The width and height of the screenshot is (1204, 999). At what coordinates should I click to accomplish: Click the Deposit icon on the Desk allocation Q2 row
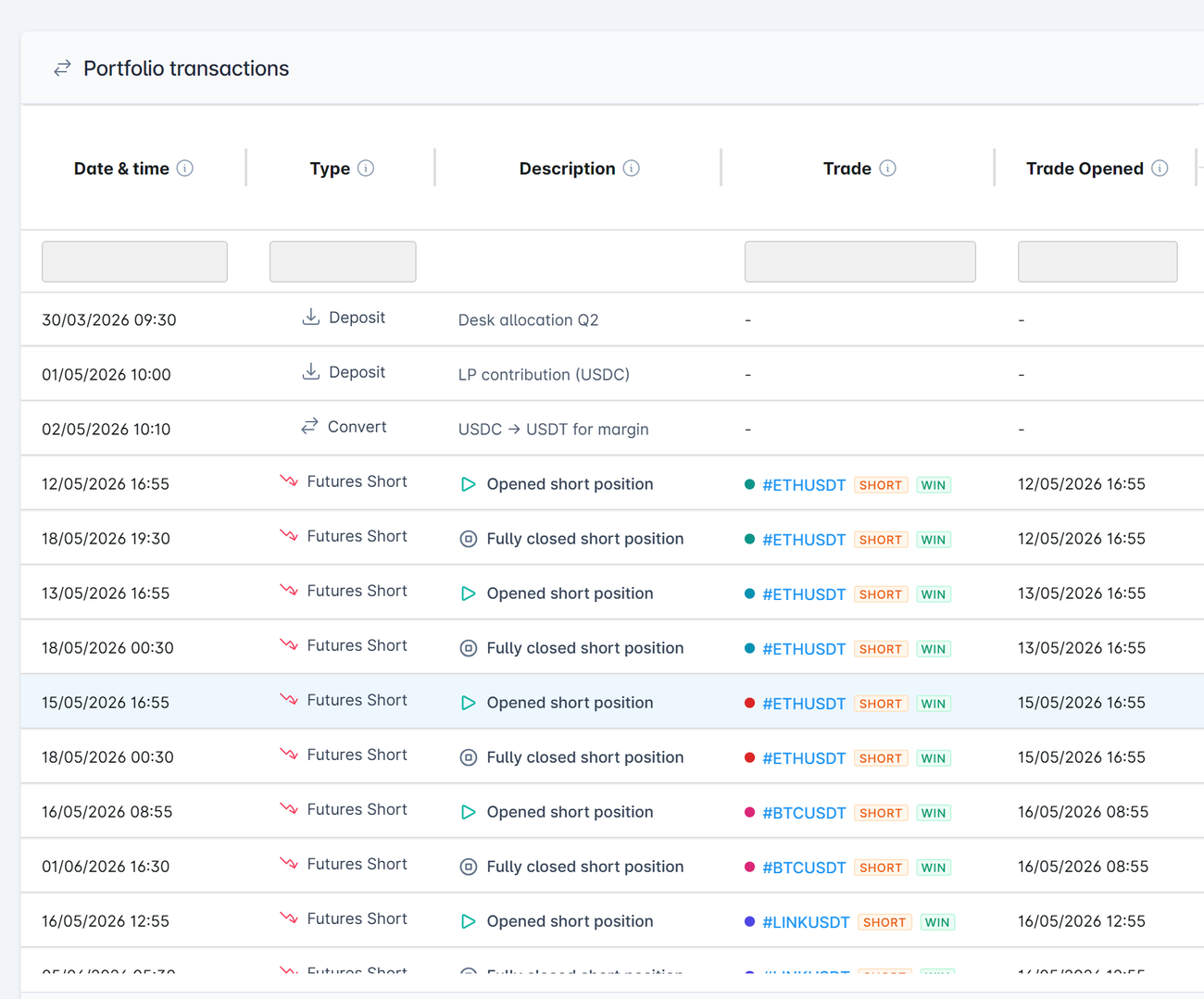311,317
